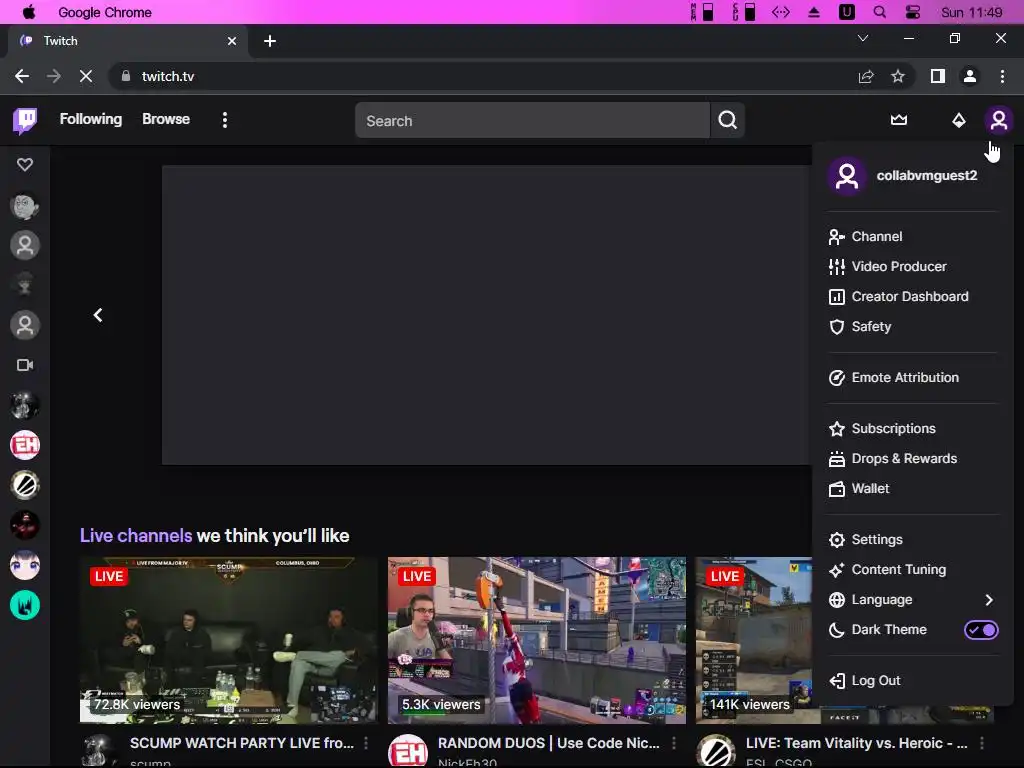1024x768 pixels.
Task: Click the featured stream carousel player
Action: [x=487, y=315]
